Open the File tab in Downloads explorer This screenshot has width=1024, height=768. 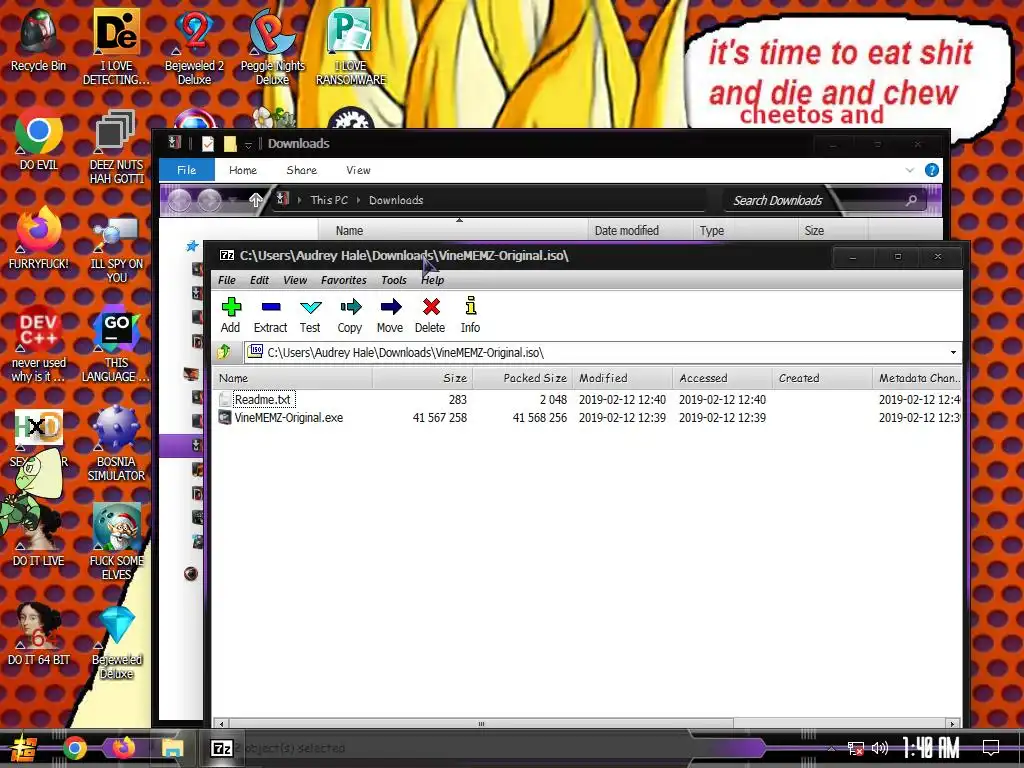187,170
